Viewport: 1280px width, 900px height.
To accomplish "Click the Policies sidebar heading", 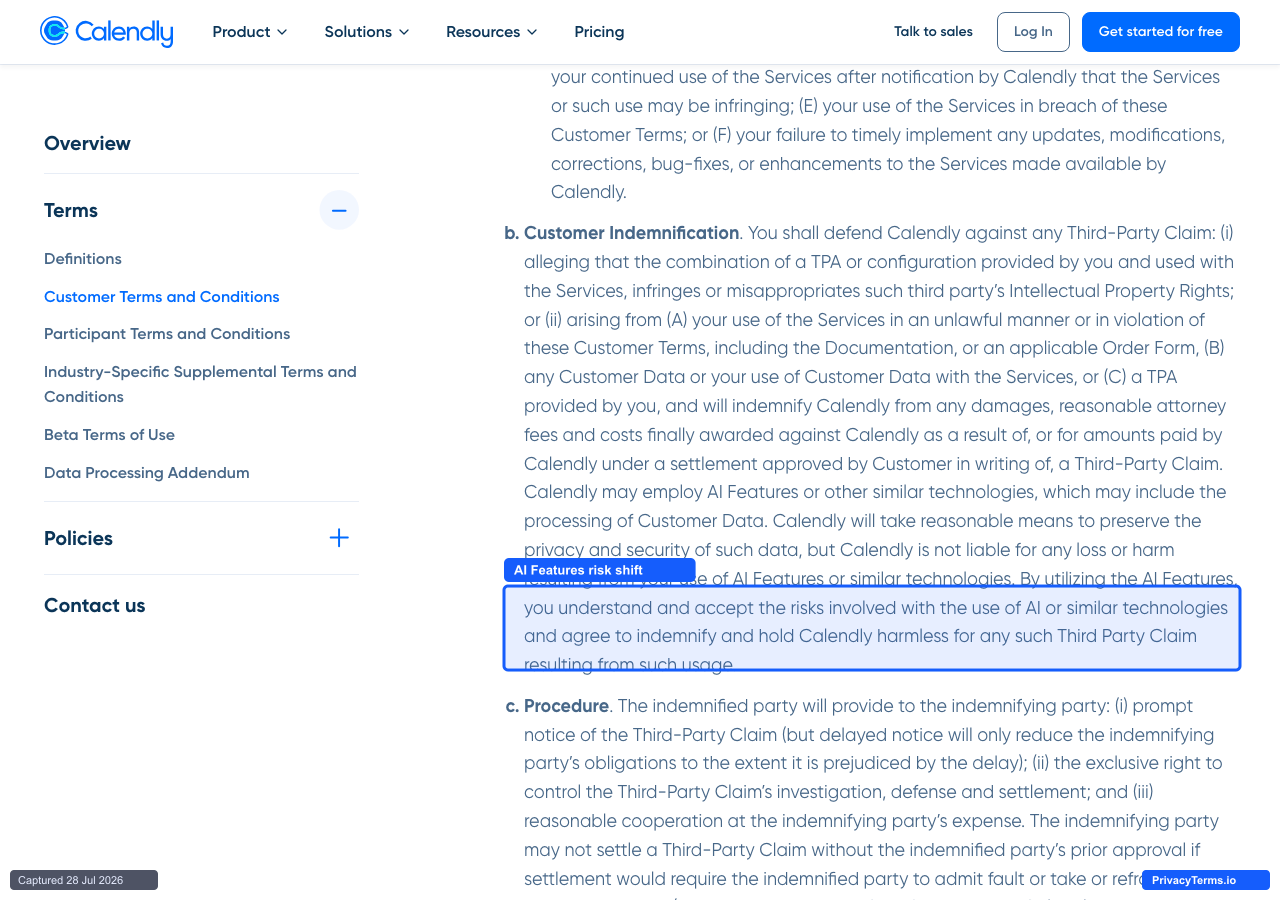I will pyautogui.click(x=78, y=538).
